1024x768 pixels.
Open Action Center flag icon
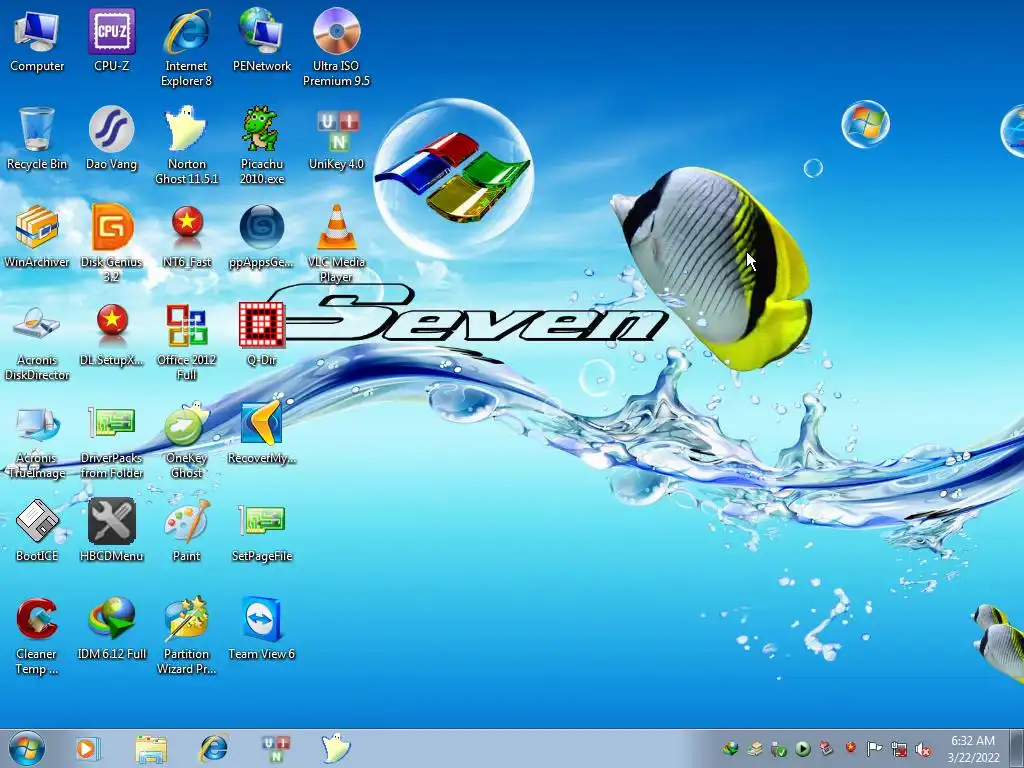pyautogui.click(x=874, y=748)
